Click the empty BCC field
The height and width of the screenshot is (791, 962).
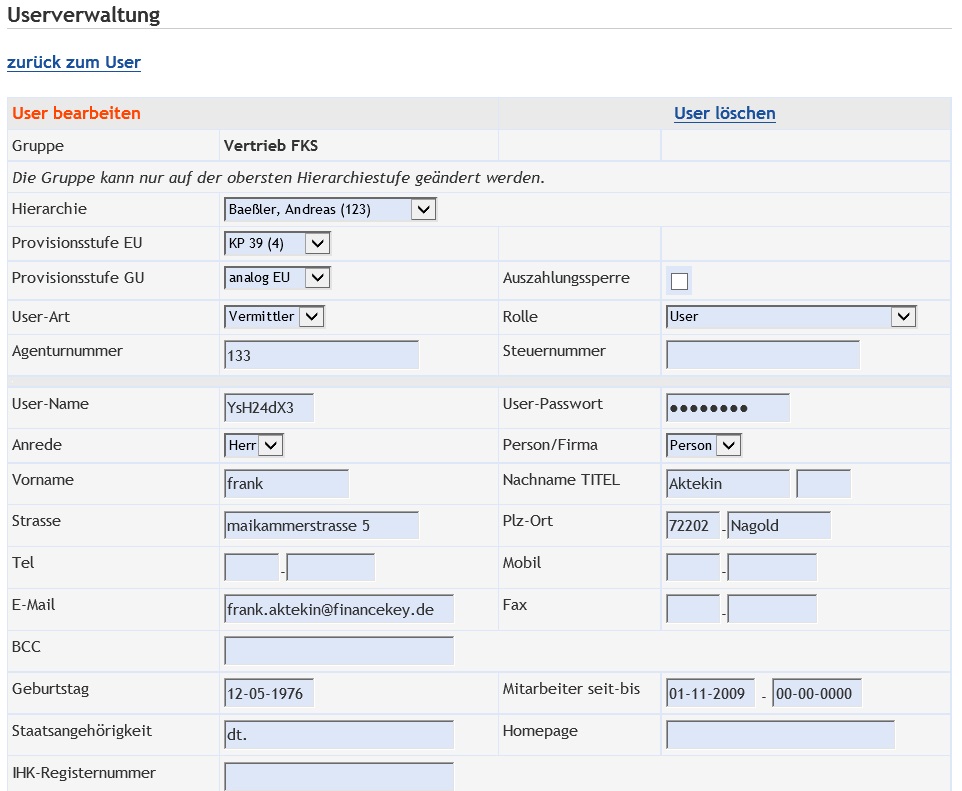click(x=339, y=651)
